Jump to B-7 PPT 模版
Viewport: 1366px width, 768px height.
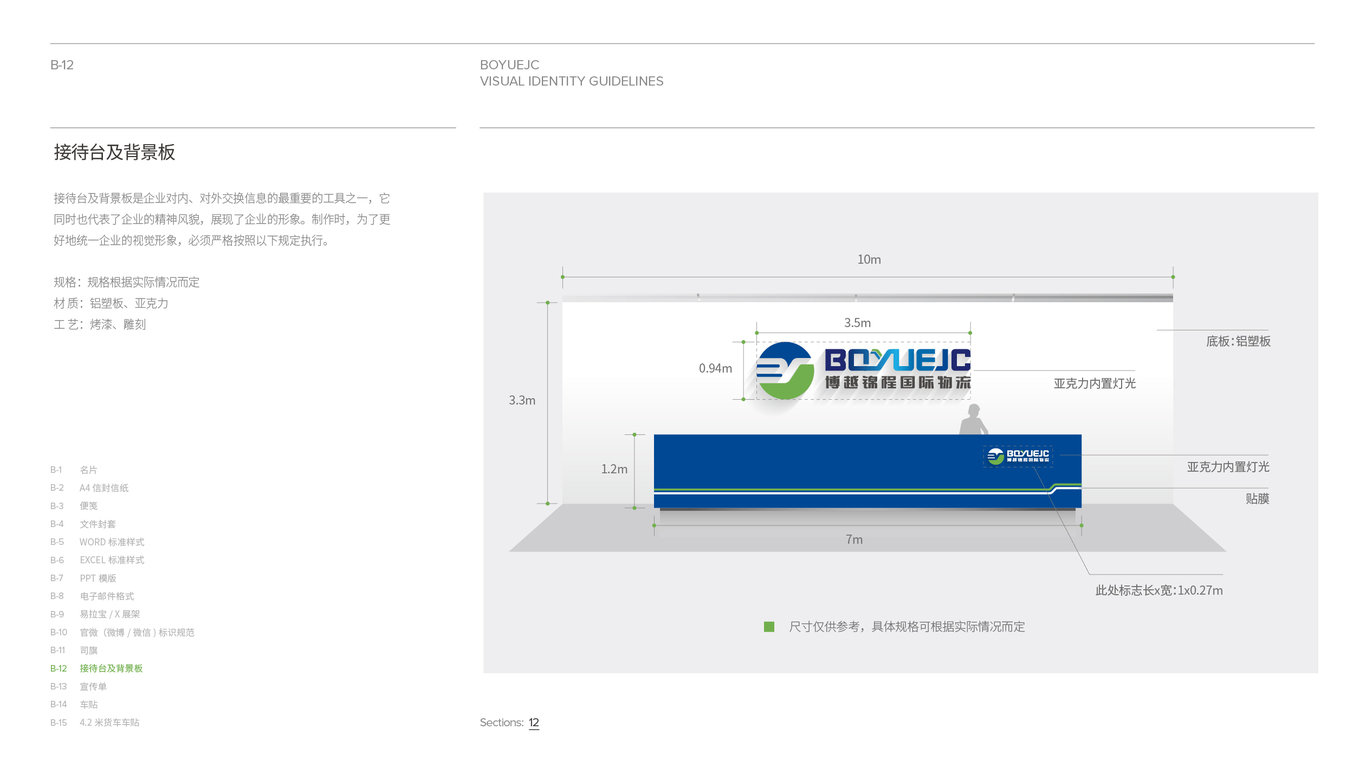tap(83, 578)
